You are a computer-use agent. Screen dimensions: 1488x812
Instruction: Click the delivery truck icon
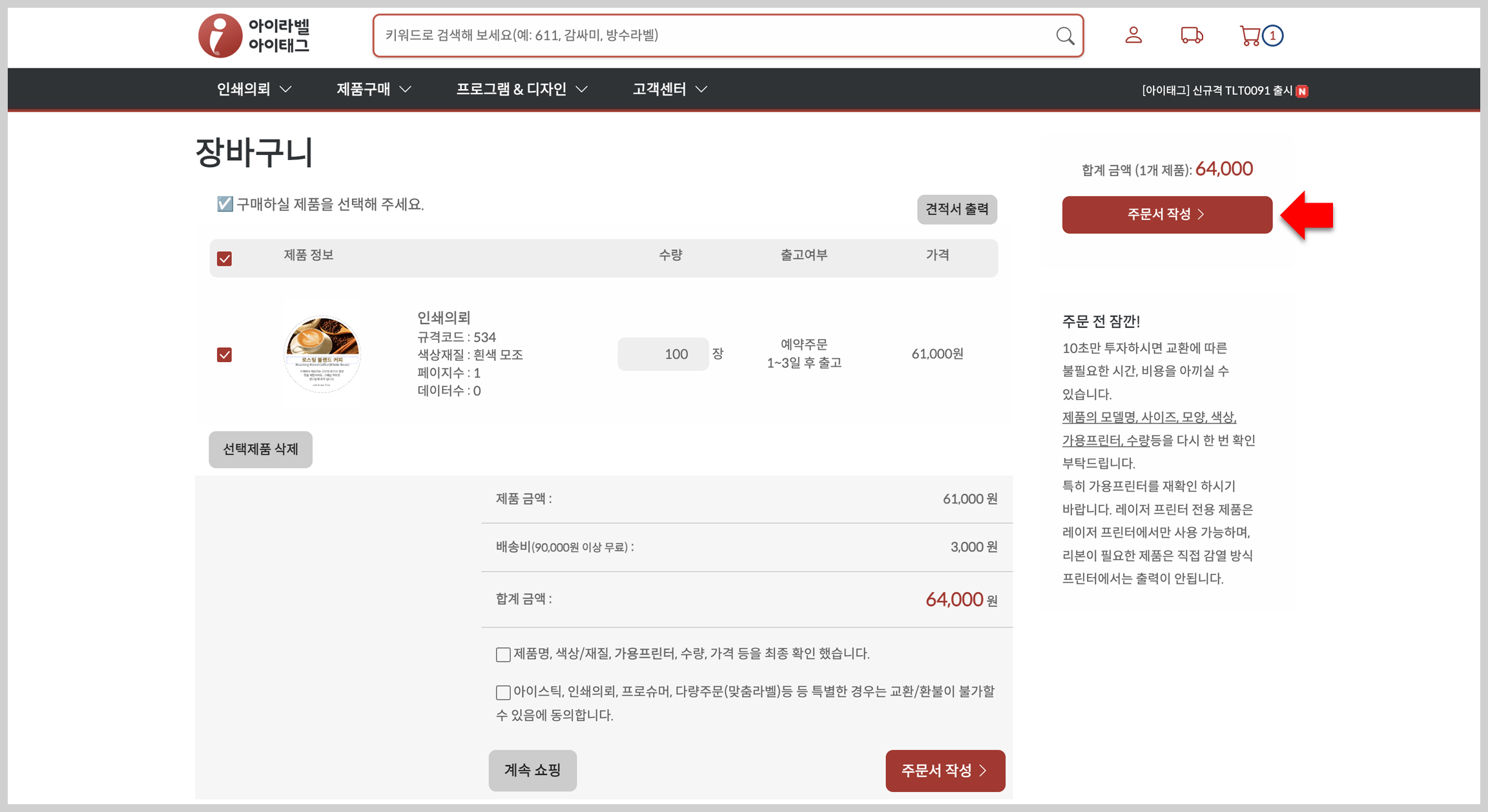pos(1192,35)
